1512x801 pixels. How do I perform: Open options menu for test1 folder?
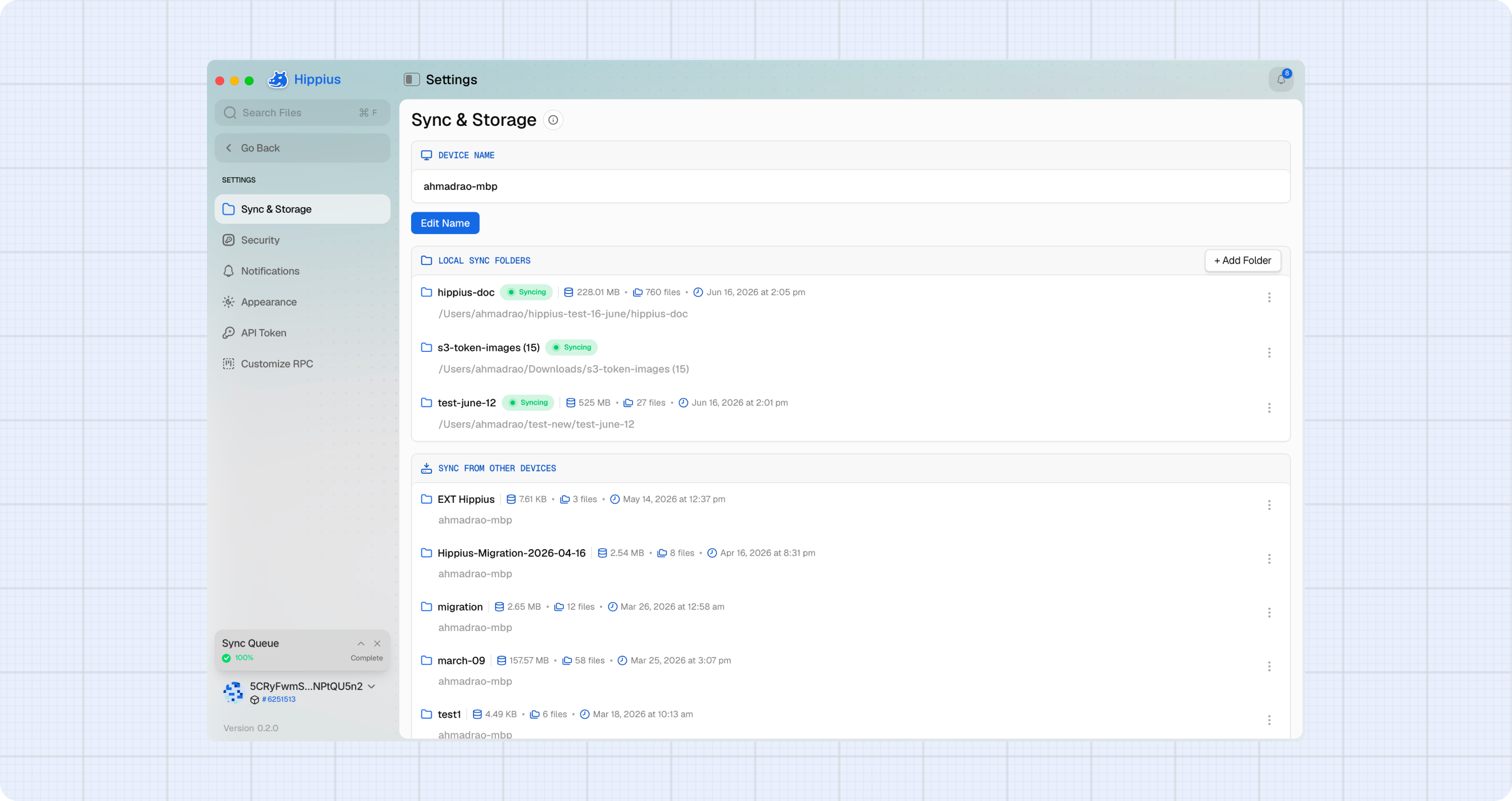tap(1269, 720)
